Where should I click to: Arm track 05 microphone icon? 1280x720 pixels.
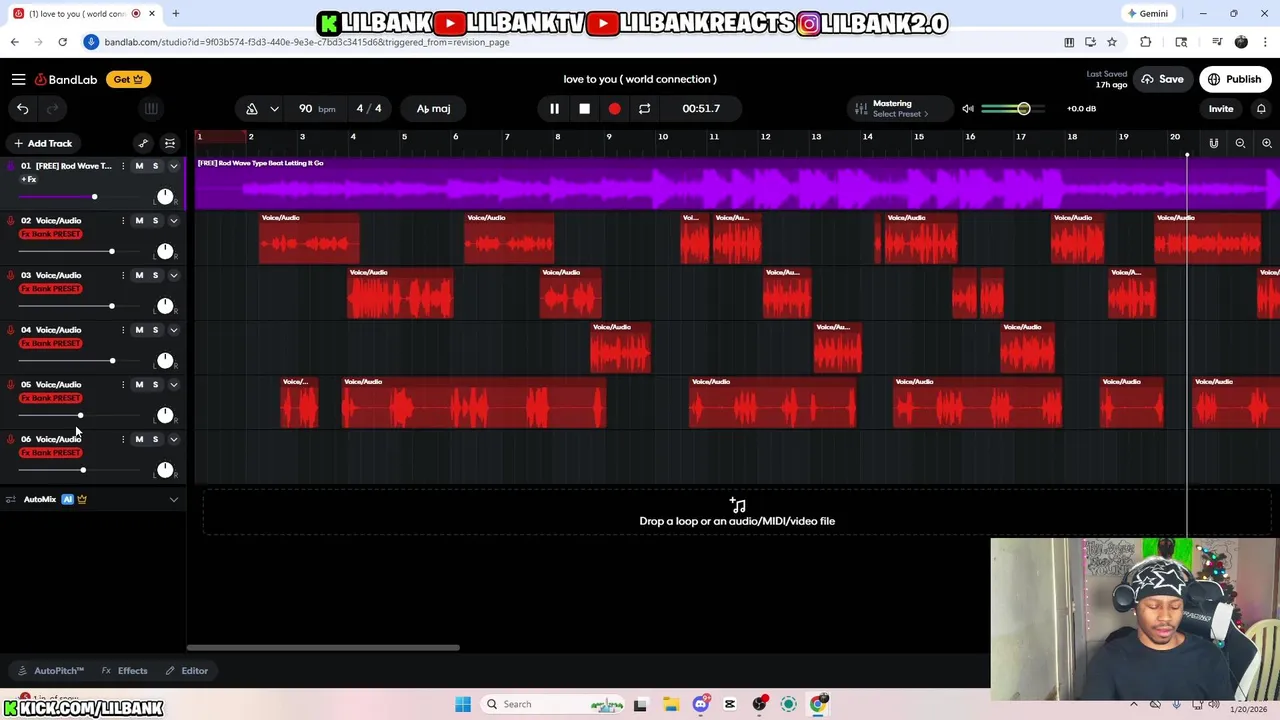click(x=11, y=384)
